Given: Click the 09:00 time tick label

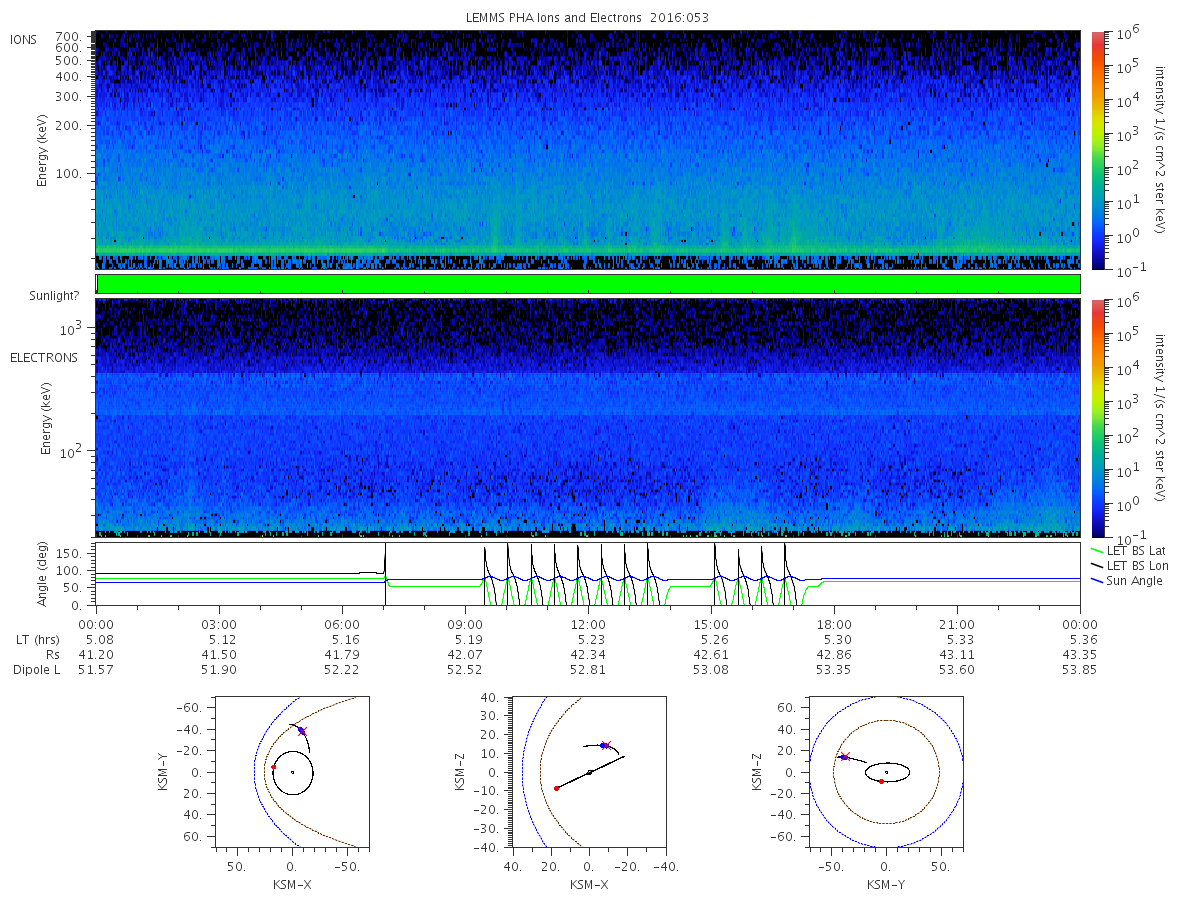Looking at the screenshot, I should pyautogui.click(x=465, y=623).
